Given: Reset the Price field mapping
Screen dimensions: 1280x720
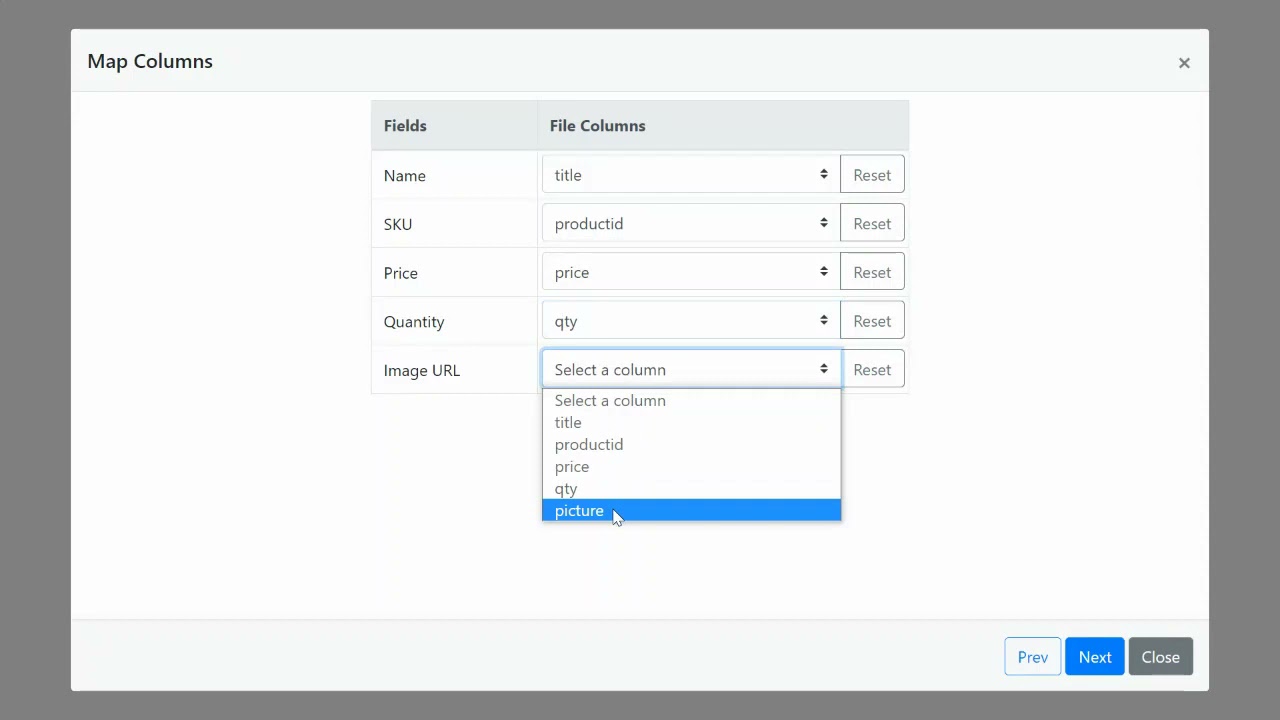Looking at the screenshot, I should 872,272.
